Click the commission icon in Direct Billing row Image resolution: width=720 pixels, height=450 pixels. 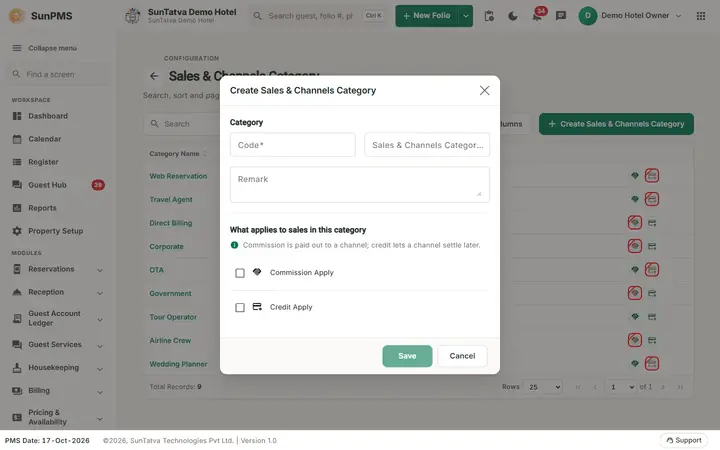click(635, 223)
